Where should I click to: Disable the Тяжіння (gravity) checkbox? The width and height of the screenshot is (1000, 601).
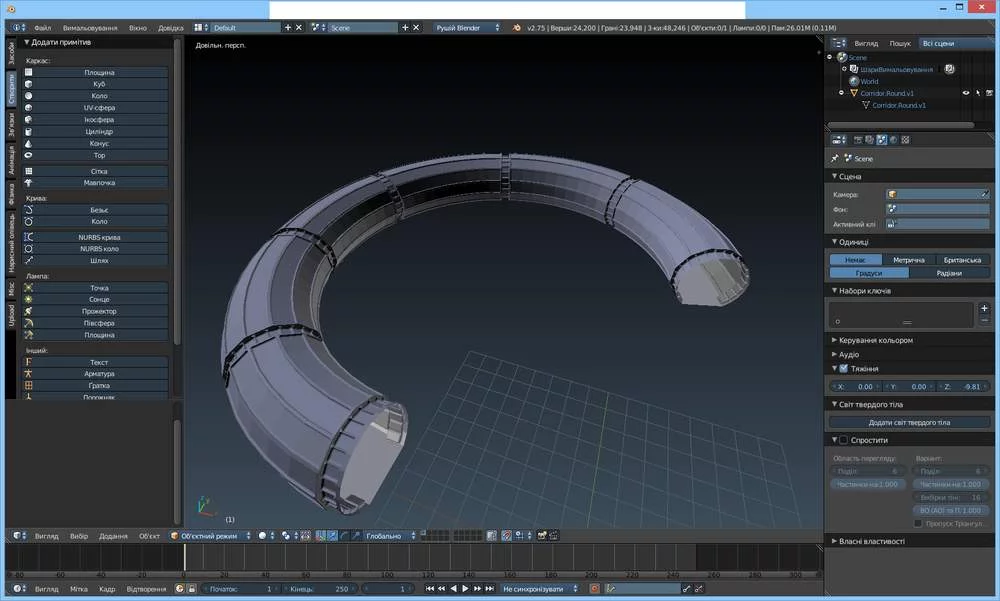pos(843,369)
